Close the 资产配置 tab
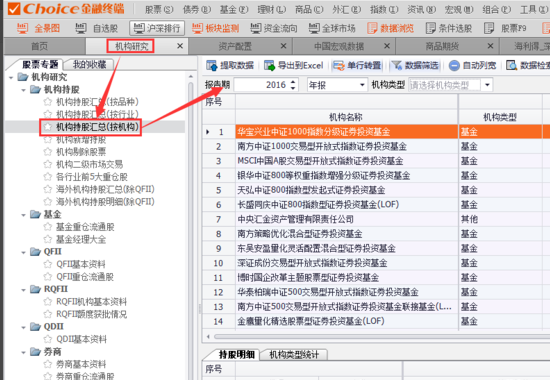 [x=283, y=46]
